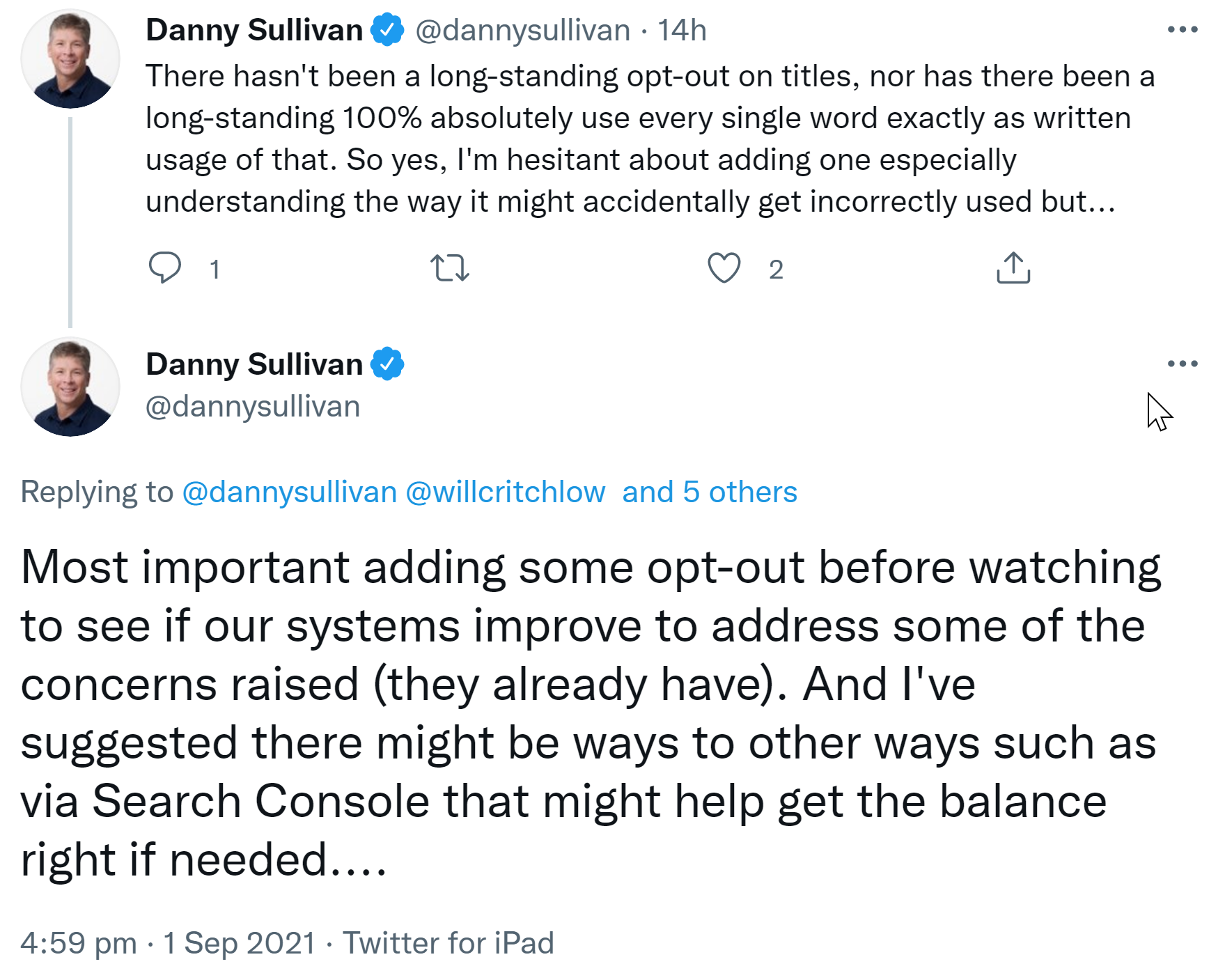Open the @dannysullivan handle in first tweet header
The image size is (1225, 980).
point(522,30)
